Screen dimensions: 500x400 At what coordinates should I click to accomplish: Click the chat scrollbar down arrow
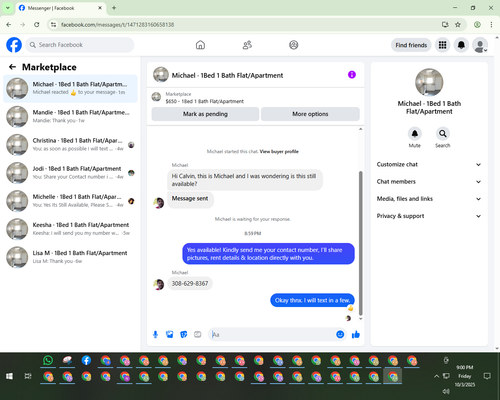point(360,319)
